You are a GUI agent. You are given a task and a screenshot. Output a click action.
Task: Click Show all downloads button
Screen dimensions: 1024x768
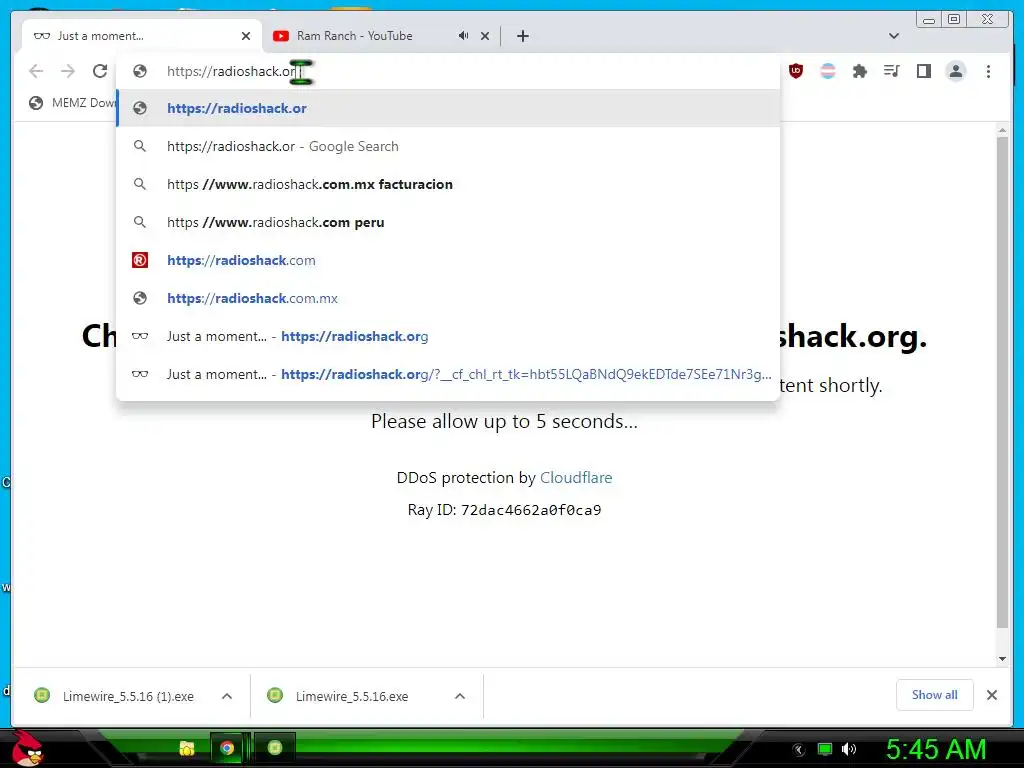pyautogui.click(x=935, y=695)
